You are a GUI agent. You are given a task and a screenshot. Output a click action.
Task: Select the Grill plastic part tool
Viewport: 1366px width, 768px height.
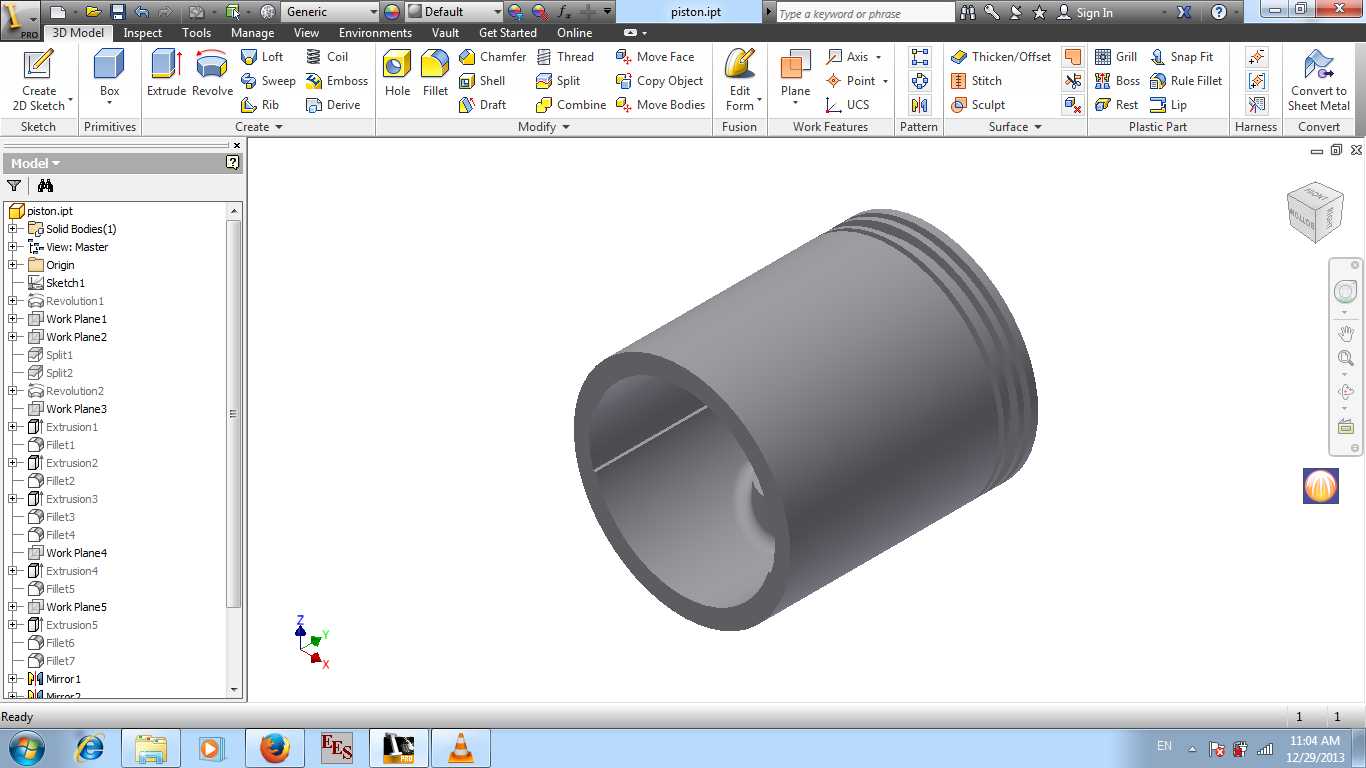coord(1116,57)
